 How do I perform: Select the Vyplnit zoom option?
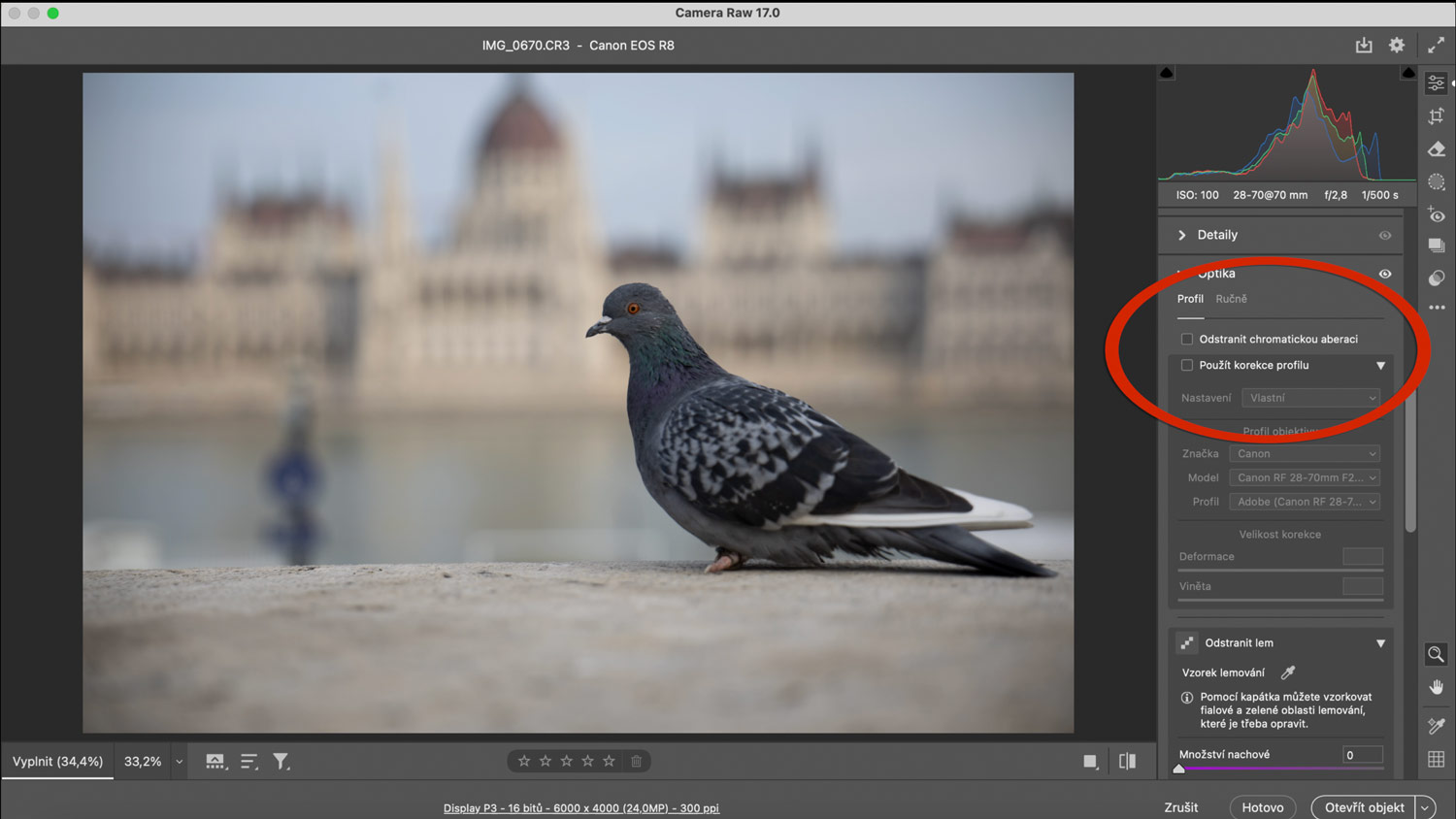57,762
